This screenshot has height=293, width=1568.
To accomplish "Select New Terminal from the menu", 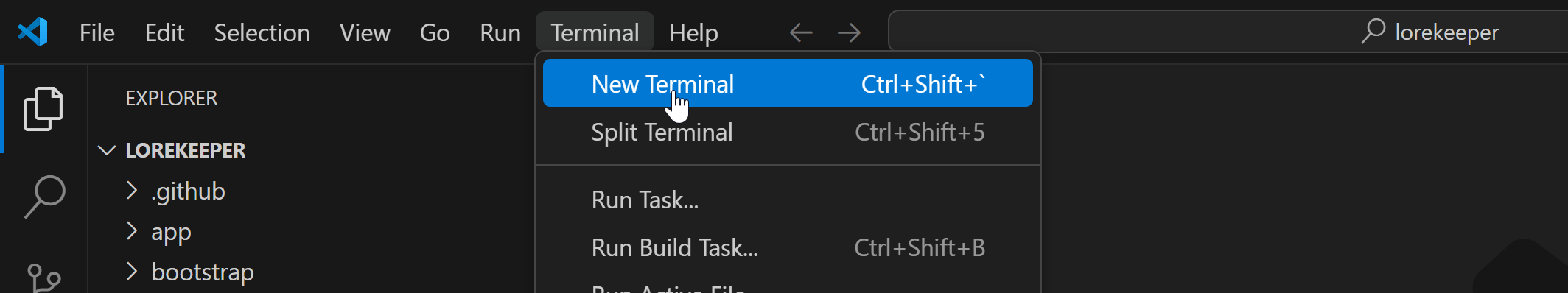I will click(788, 83).
